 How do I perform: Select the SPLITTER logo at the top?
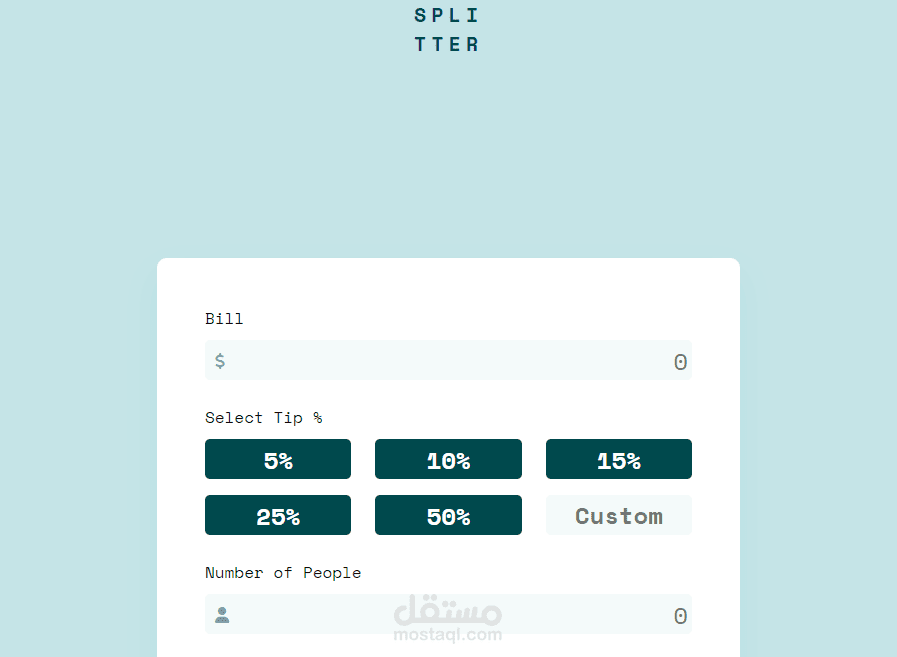click(446, 29)
